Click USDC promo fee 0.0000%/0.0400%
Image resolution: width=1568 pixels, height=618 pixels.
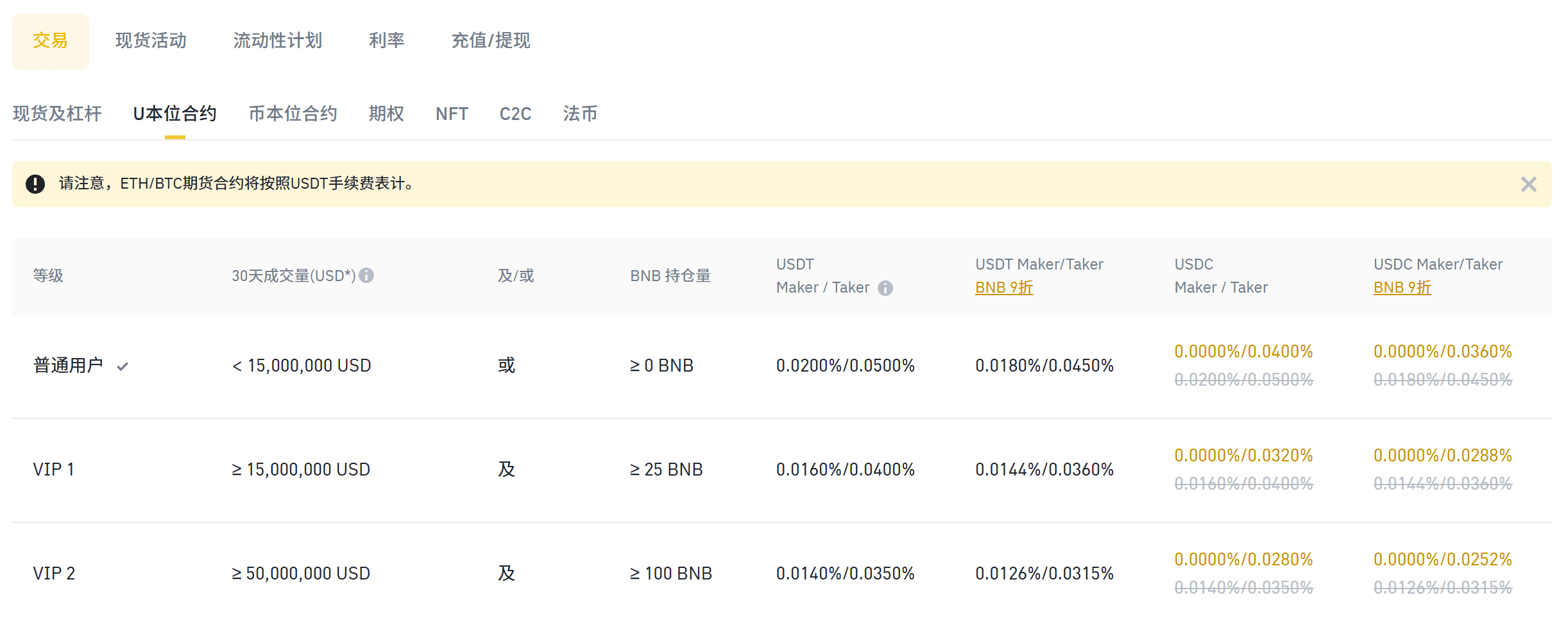pos(1244,352)
